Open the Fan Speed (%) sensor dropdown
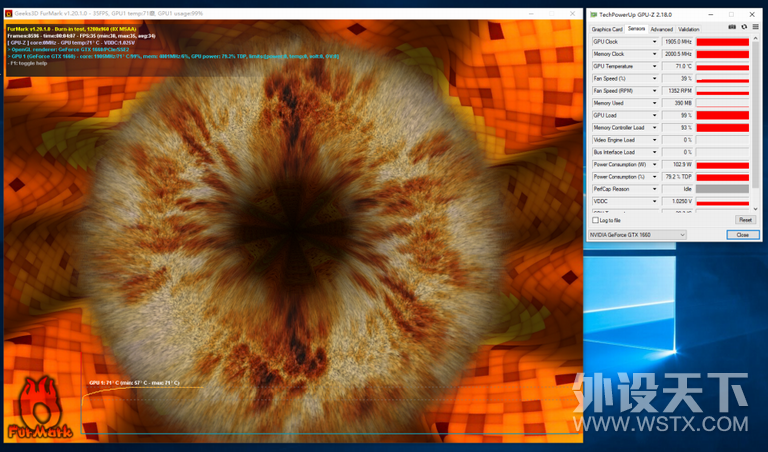 [x=654, y=79]
